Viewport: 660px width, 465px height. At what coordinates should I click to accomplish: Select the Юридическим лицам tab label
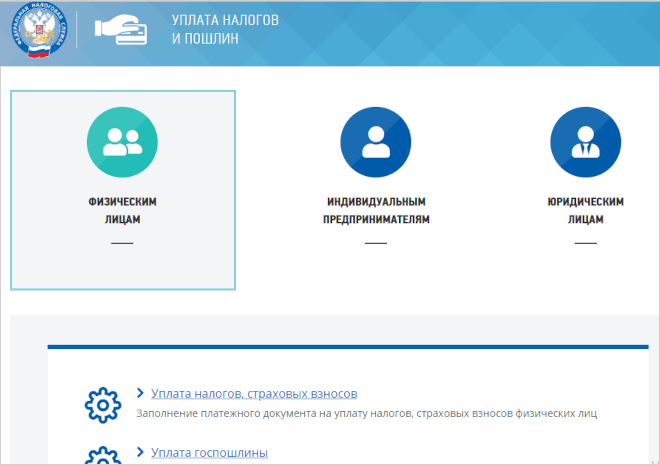click(x=585, y=210)
